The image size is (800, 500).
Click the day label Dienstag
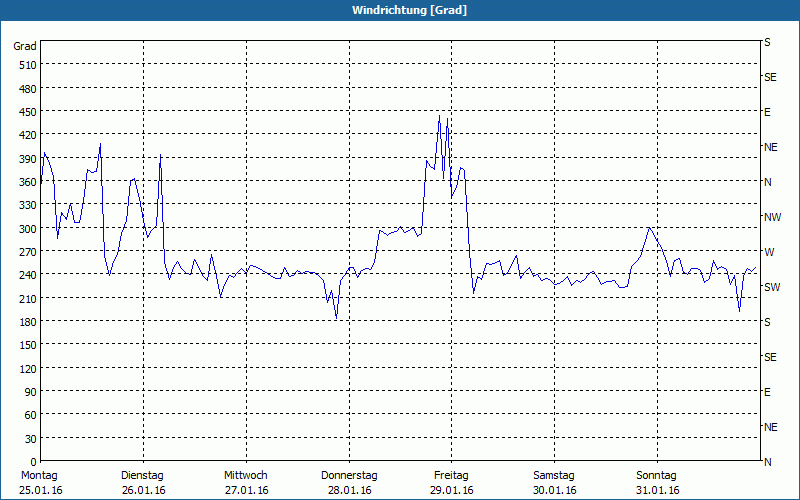[142, 475]
